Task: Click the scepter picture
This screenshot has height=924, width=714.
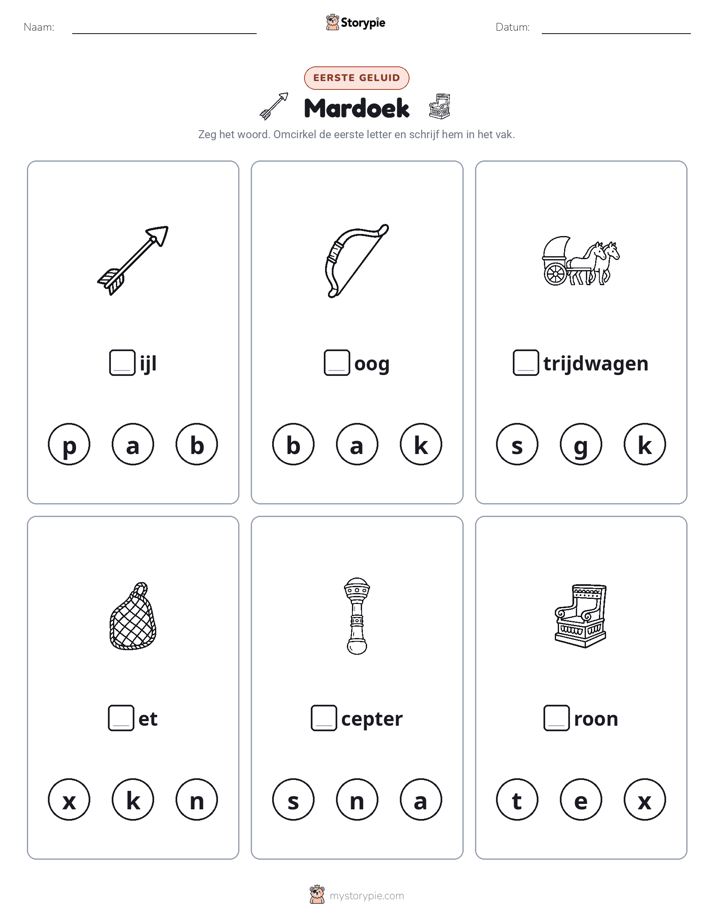Action: click(357, 616)
